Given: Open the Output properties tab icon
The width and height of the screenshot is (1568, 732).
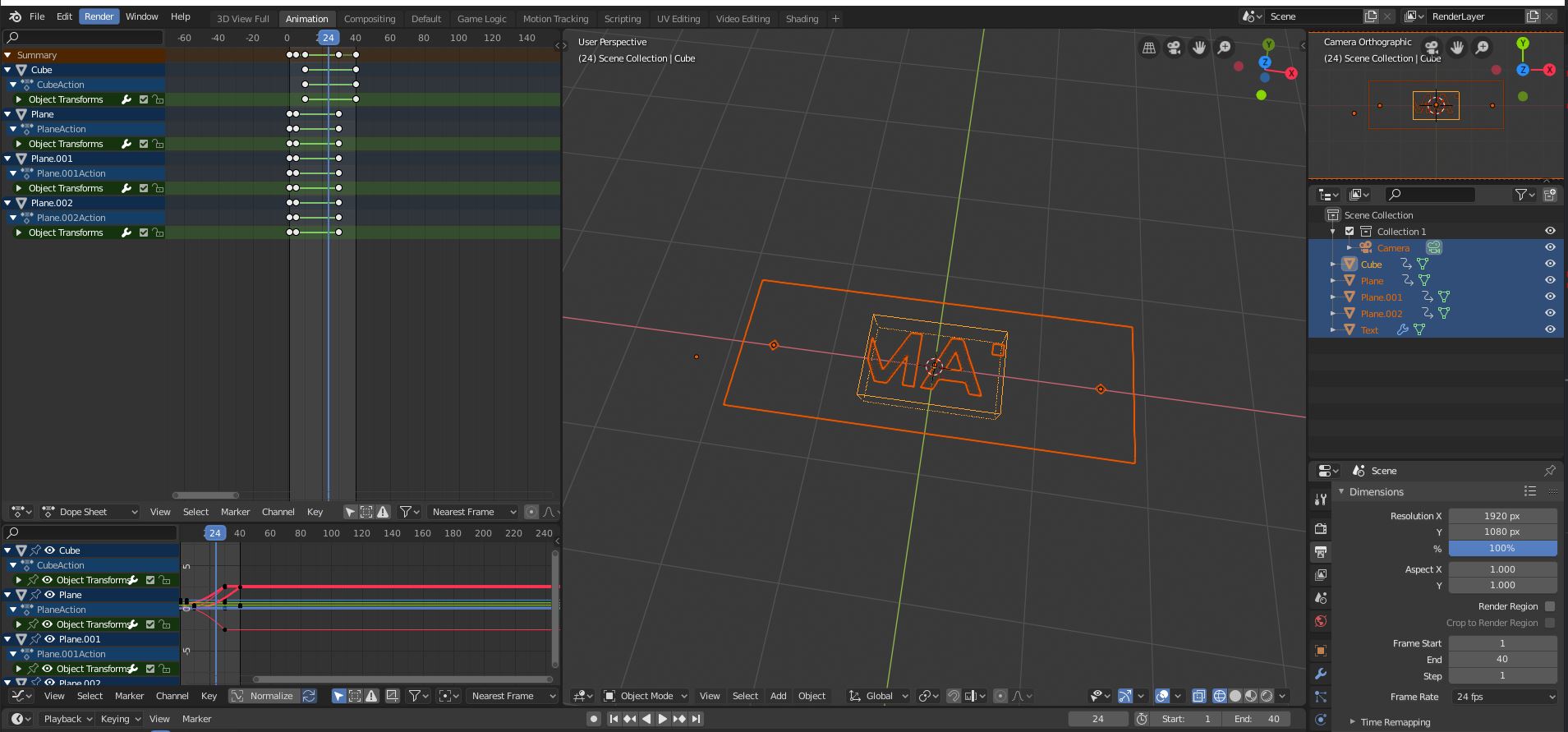Looking at the screenshot, I should point(1321,551).
